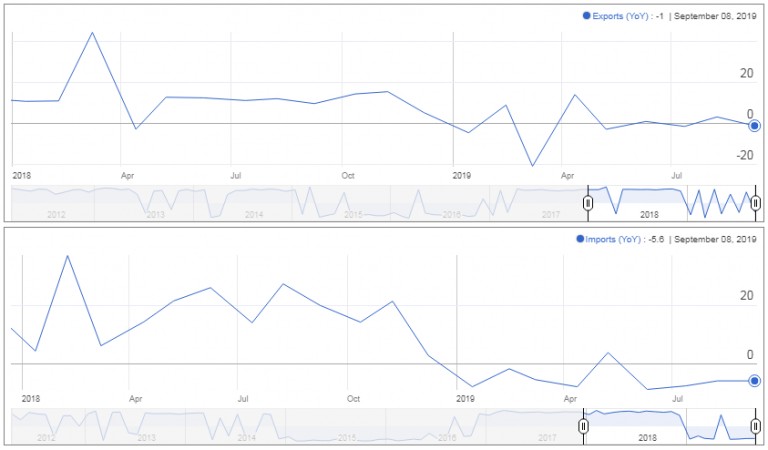Grab the left range handle of the Exports navigator
Image resolution: width=768 pixels, height=450 pixels.
(588, 203)
